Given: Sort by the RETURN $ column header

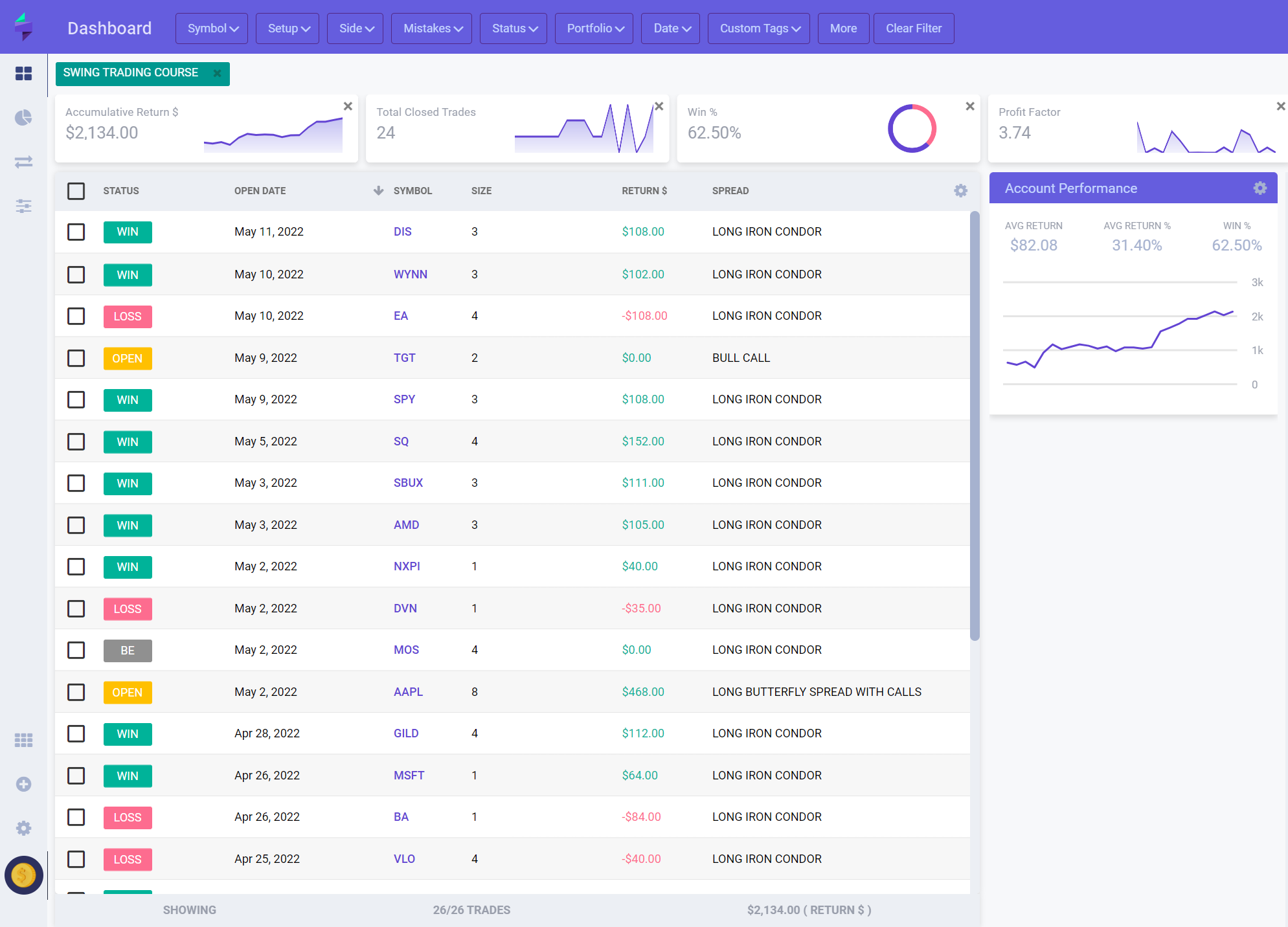Looking at the screenshot, I should (644, 191).
